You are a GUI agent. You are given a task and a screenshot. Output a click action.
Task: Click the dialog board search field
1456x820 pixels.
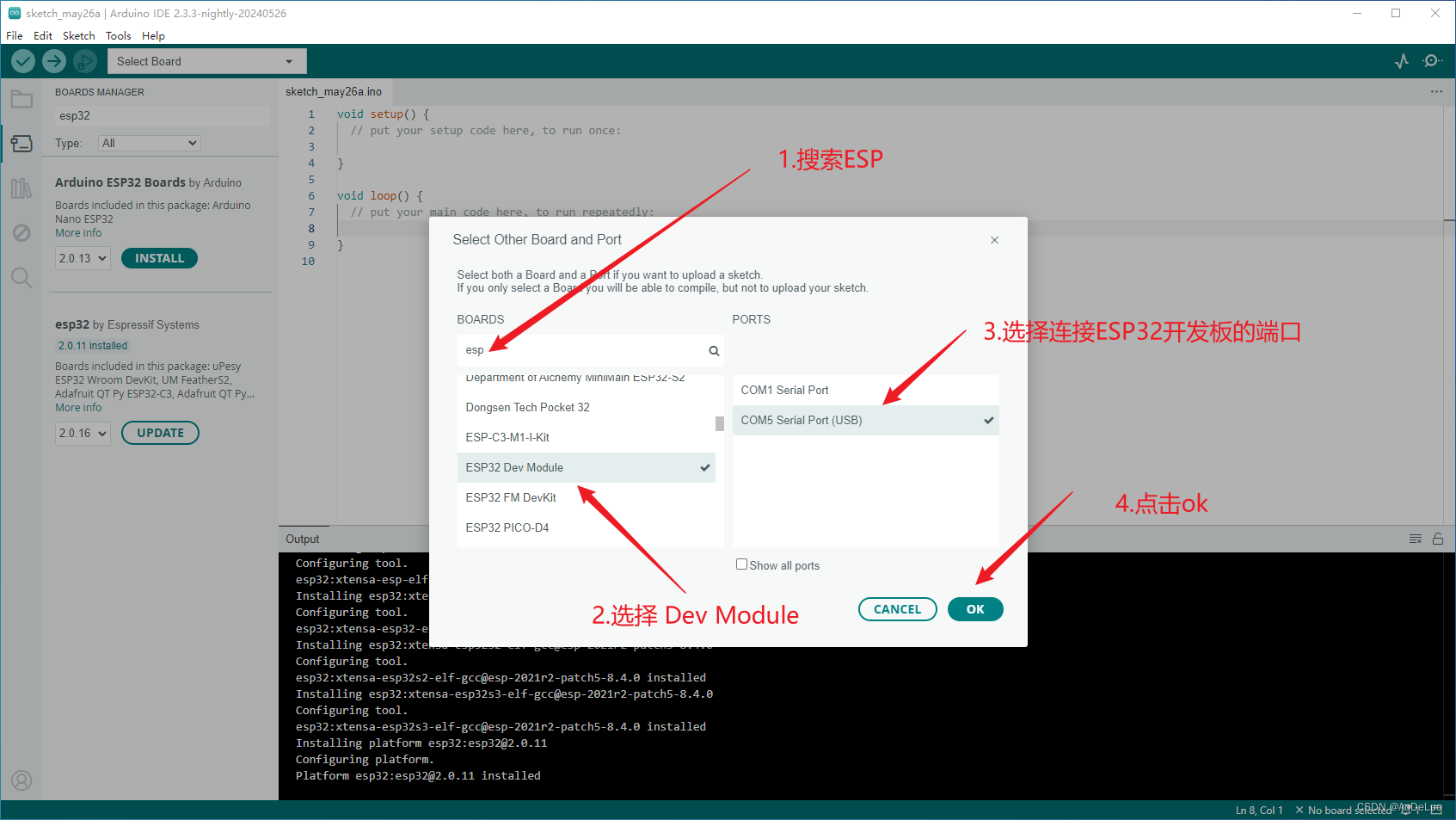pyautogui.click(x=590, y=350)
